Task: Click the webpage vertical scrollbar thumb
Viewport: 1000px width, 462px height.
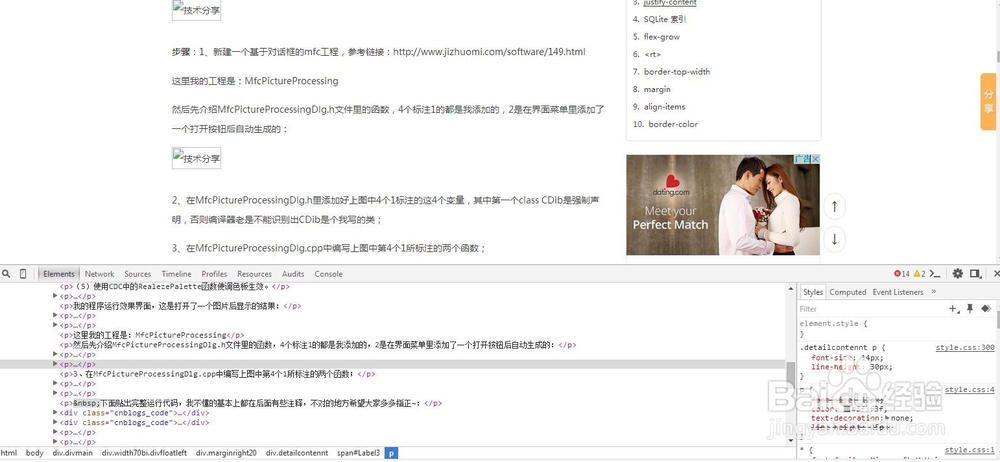Action: click(x=997, y=57)
